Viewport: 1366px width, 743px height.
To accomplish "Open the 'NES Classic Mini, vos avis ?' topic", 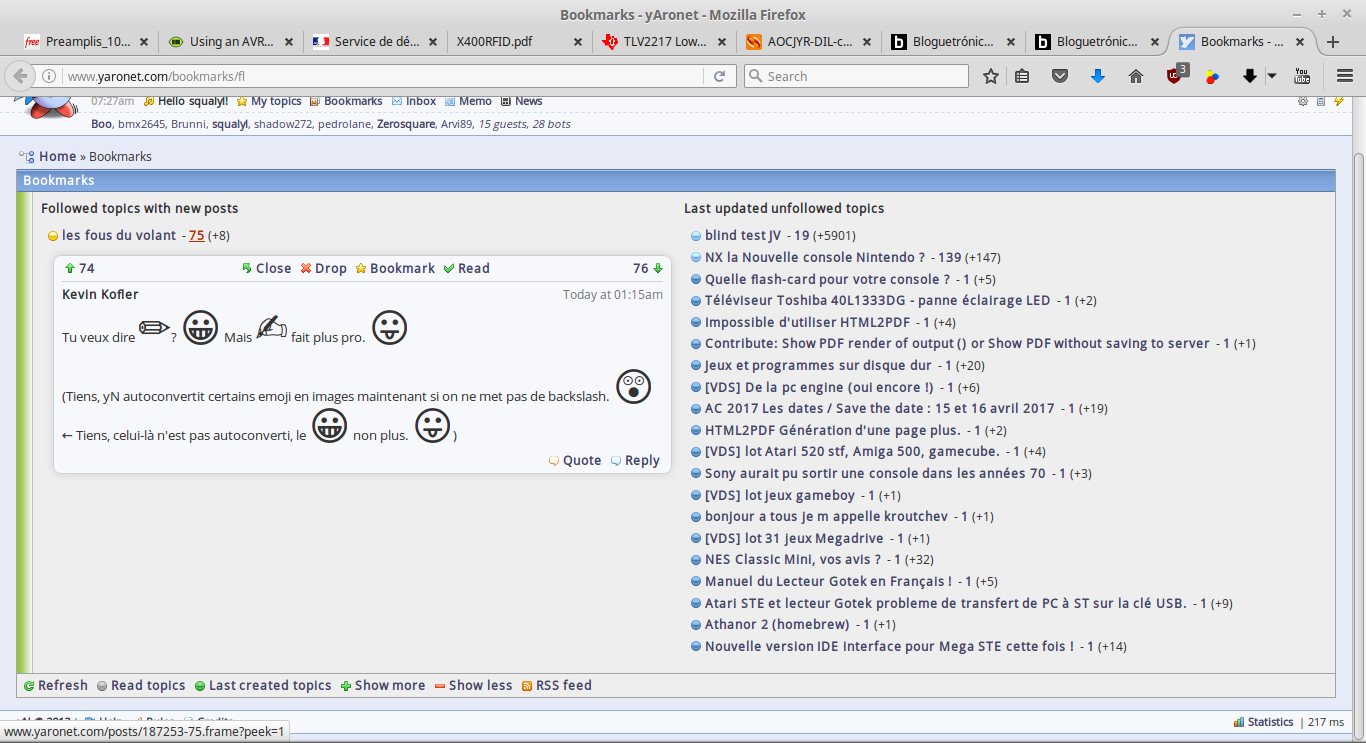I will pyautogui.click(x=792, y=559).
